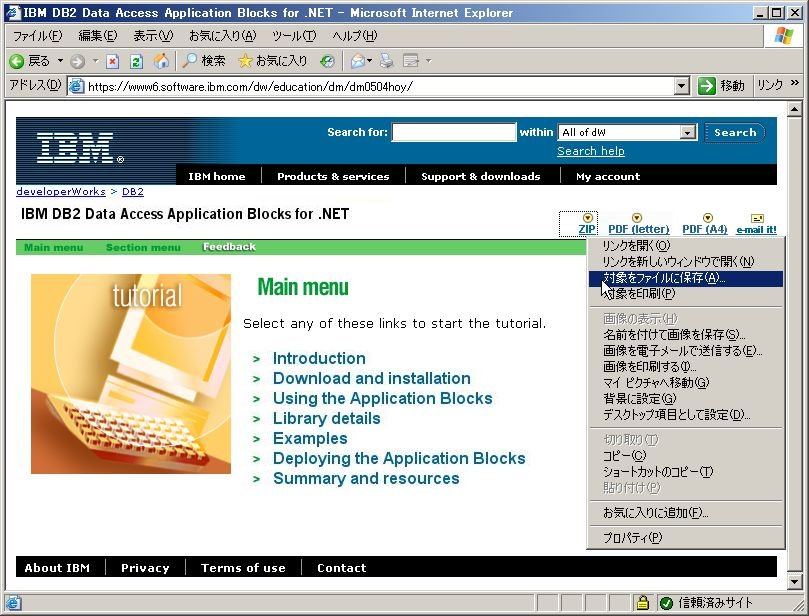Click the padlock security icon in status bar
Viewport: 809px width, 616px height.
[642, 602]
